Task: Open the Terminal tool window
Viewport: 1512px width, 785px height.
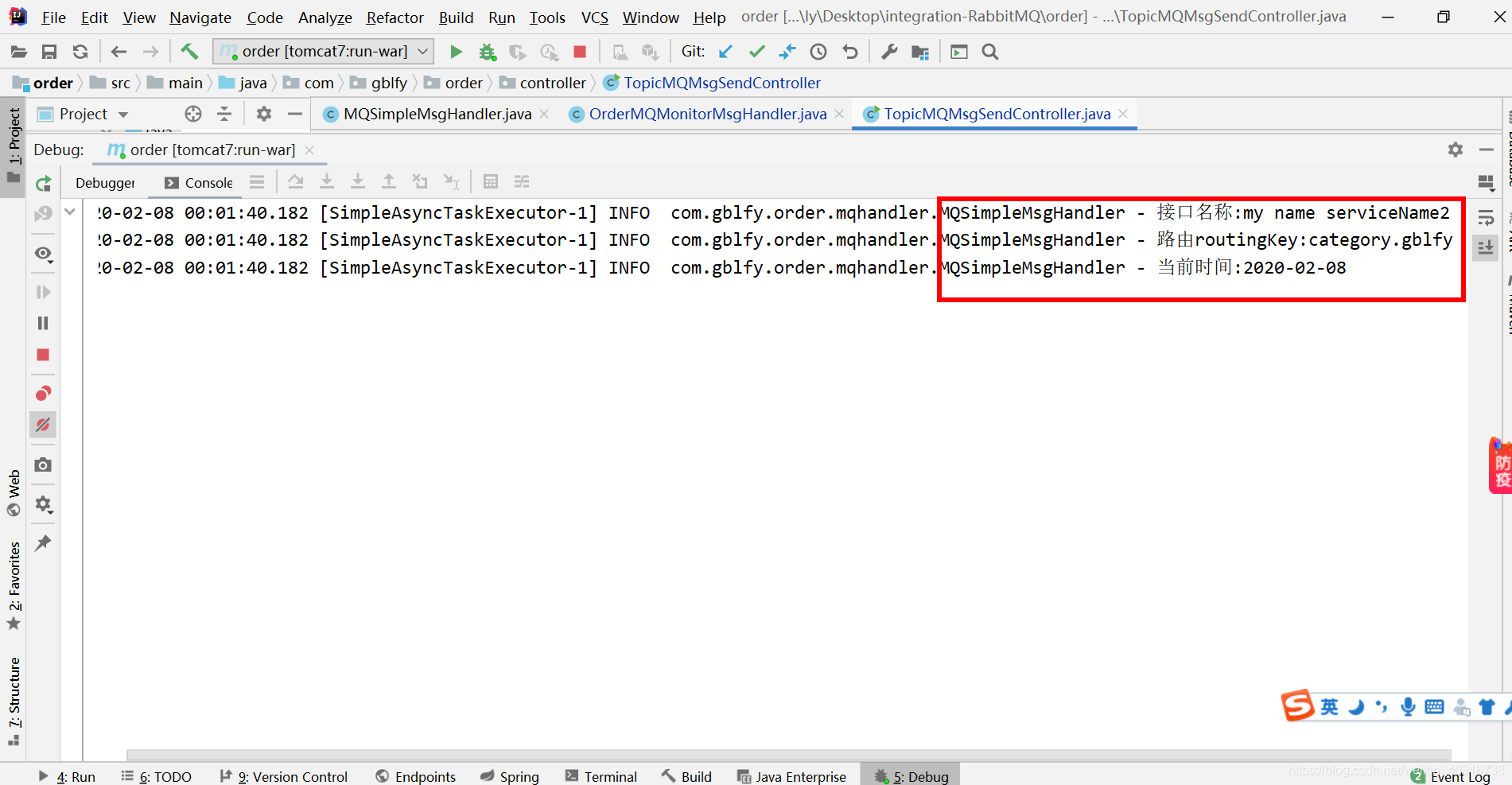Action: [601, 776]
